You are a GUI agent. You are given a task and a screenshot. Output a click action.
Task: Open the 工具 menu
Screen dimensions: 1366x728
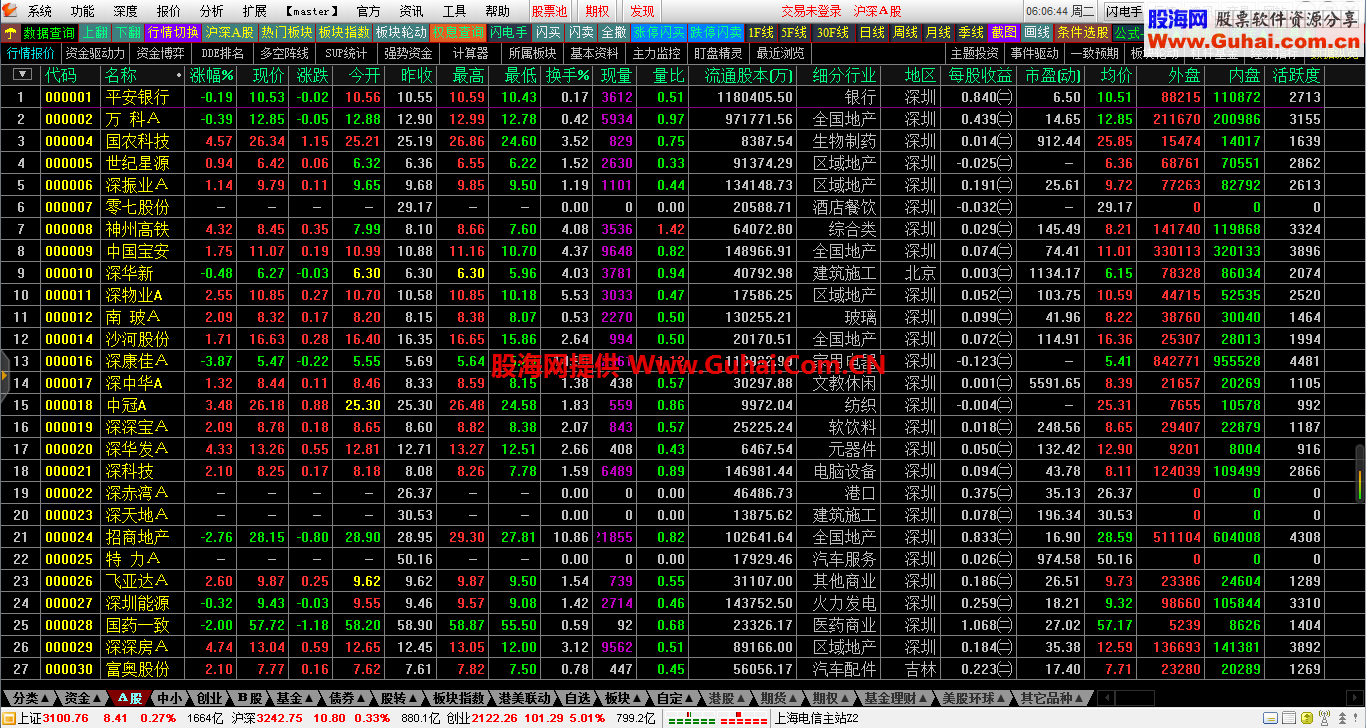click(x=455, y=11)
